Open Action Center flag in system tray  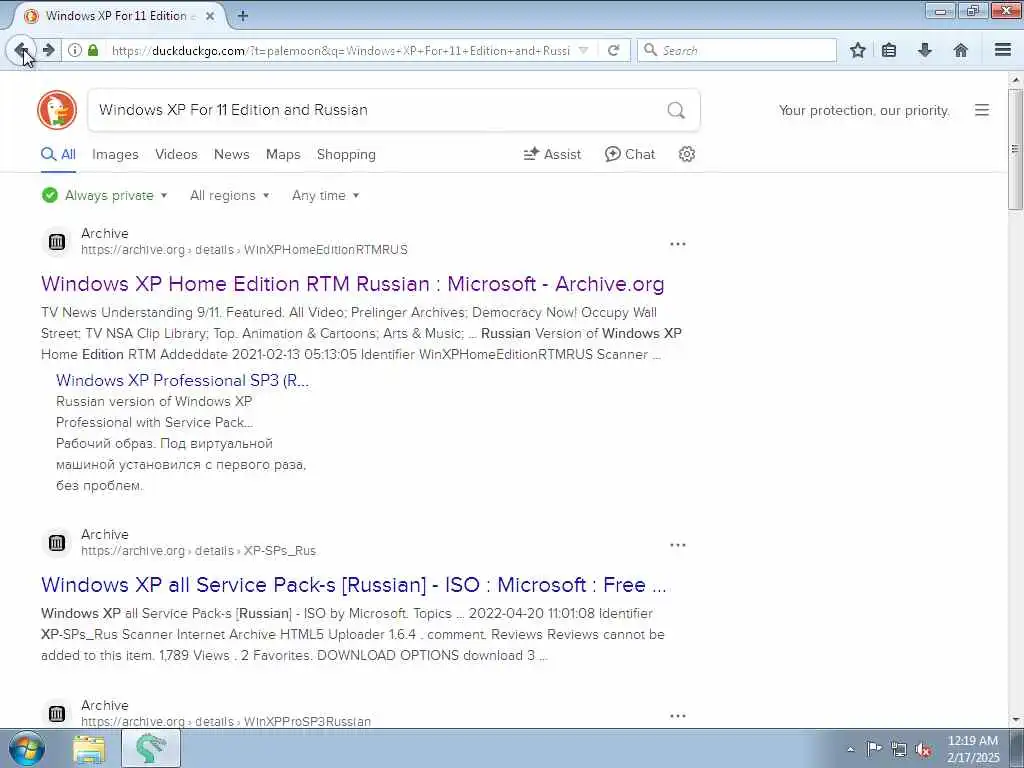(x=874, y=748)
